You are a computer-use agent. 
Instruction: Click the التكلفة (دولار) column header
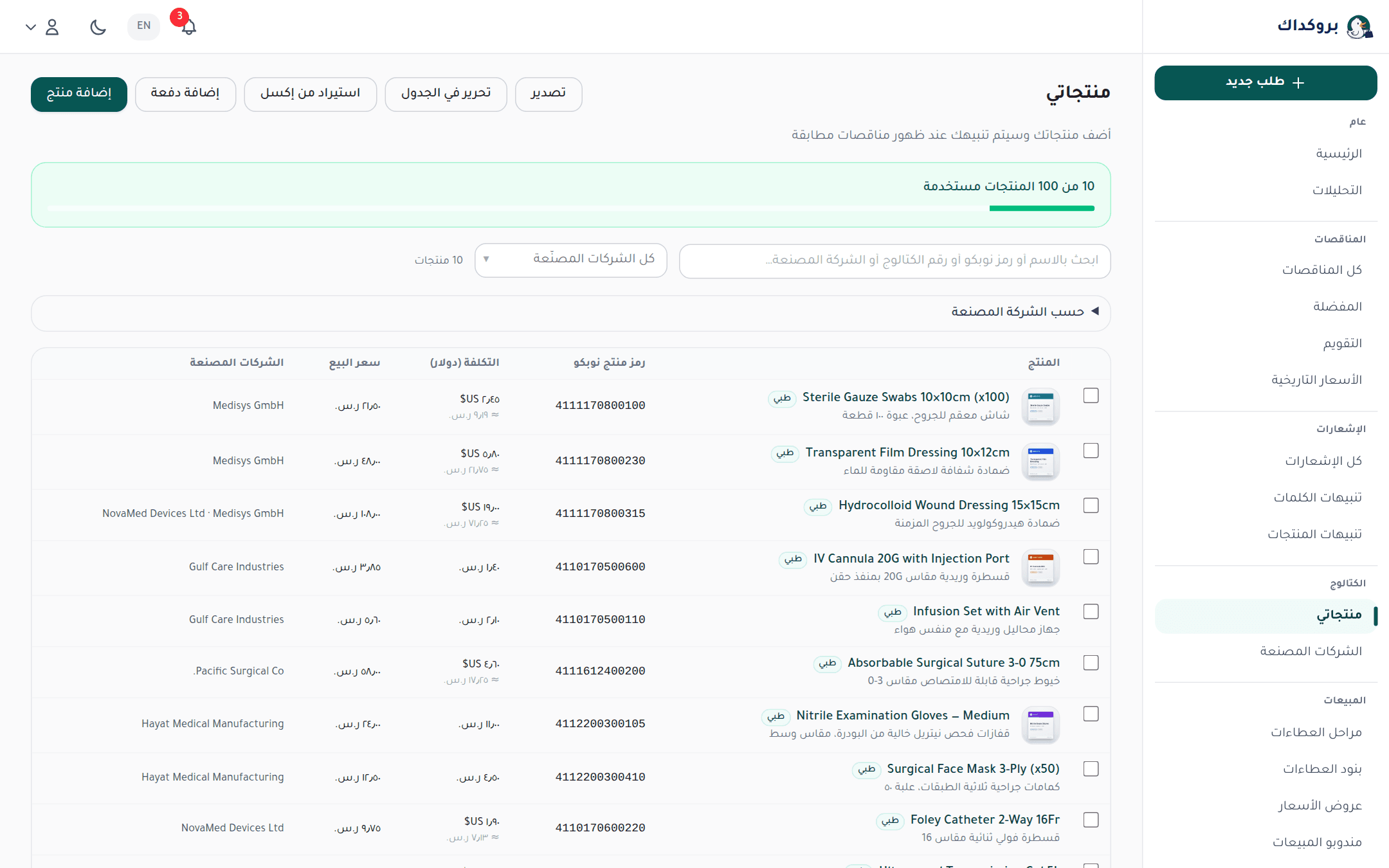464,363
